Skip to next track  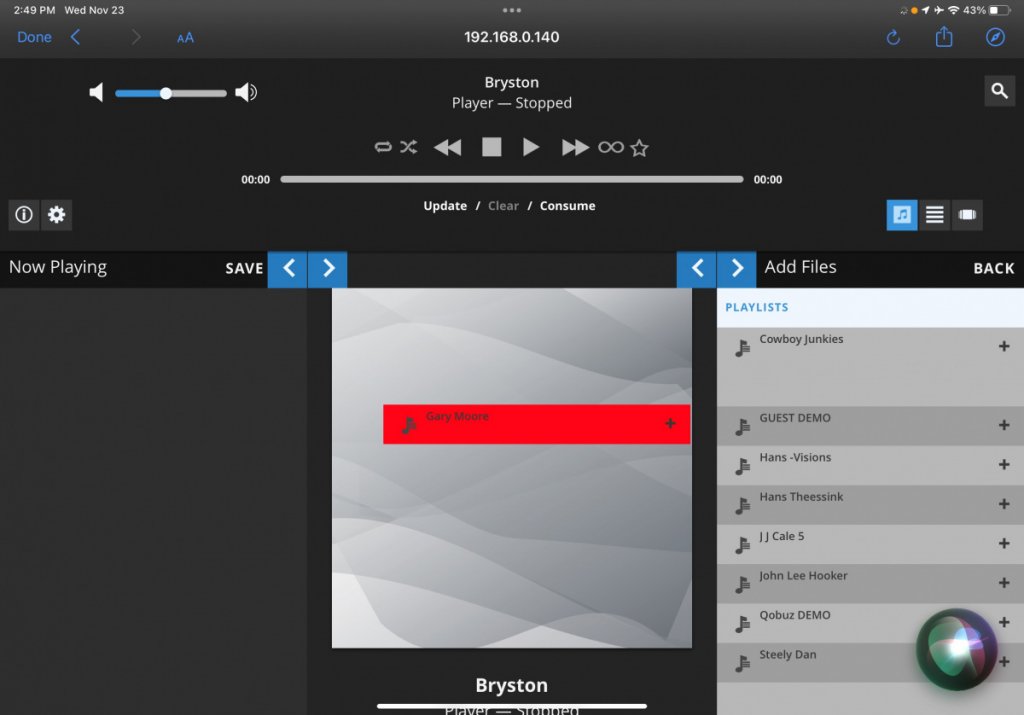point(575,148)
